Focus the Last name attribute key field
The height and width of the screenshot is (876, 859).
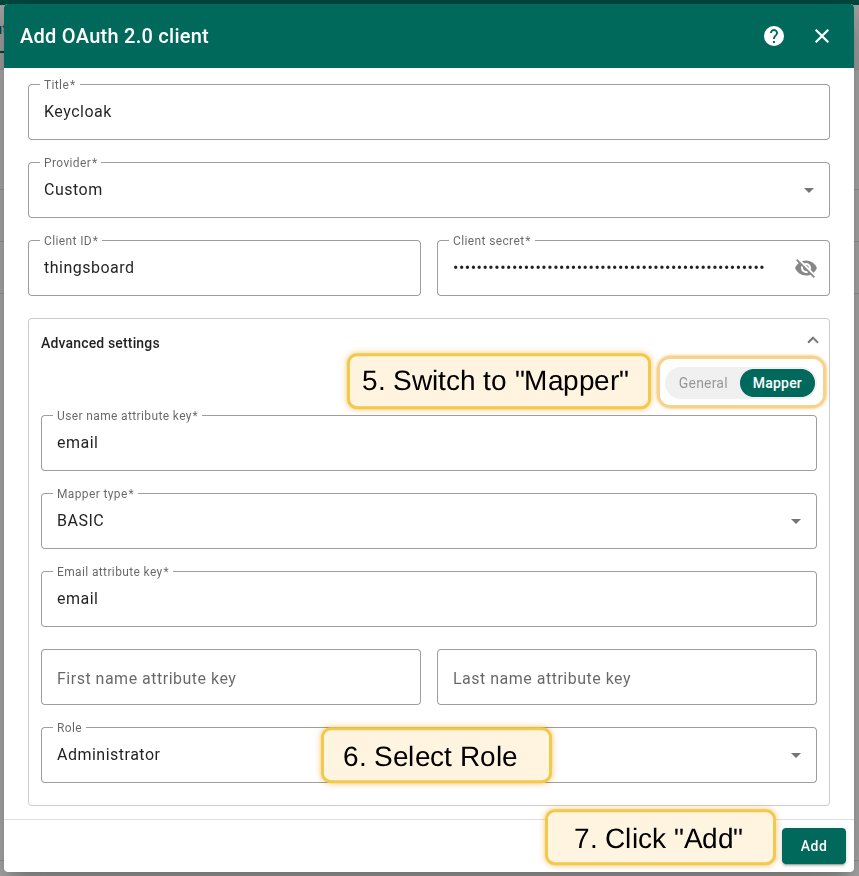pos(626,678)
